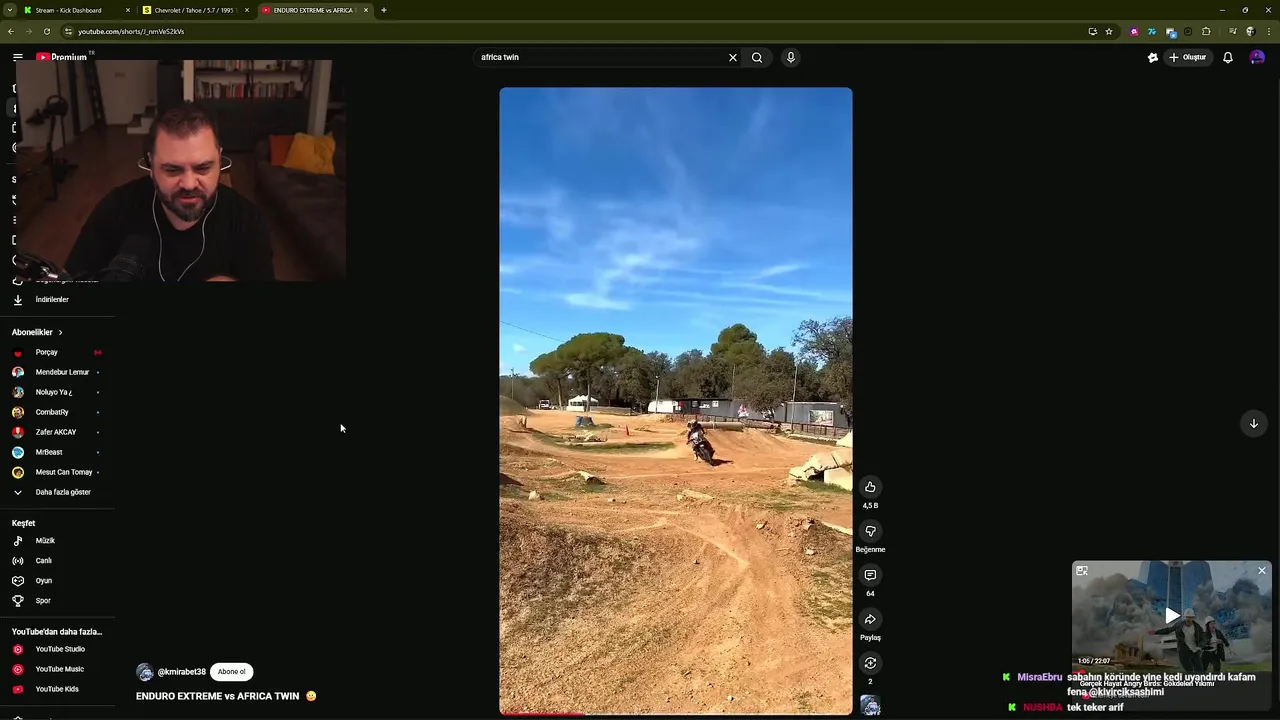The width and height of the screenshot is (1280, 720).
Task: Pause the playing enduro short video
Action: coord(676,400)
